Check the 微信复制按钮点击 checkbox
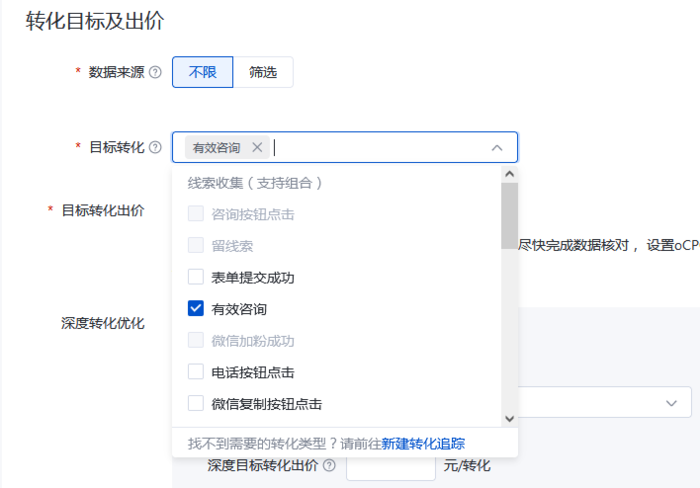 196,403
